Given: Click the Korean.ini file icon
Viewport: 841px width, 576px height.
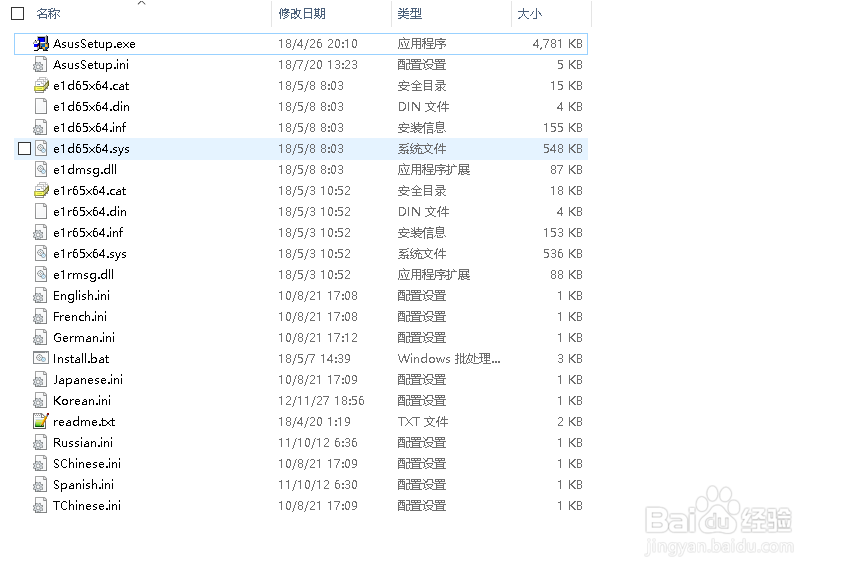Looking at the screenshot, I should click(x=40, y=401).
